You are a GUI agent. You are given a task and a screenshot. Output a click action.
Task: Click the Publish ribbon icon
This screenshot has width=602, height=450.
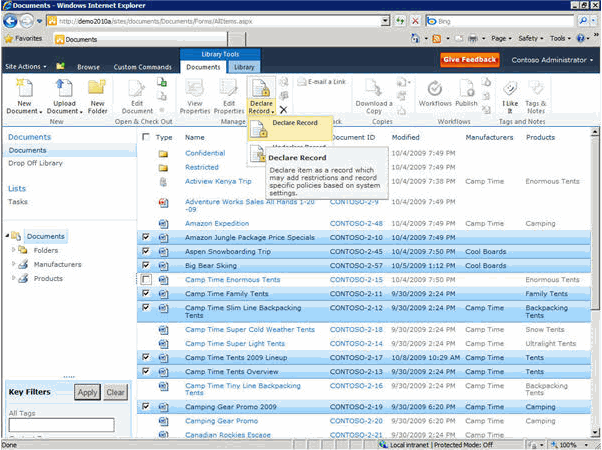[x=466, y=93]
